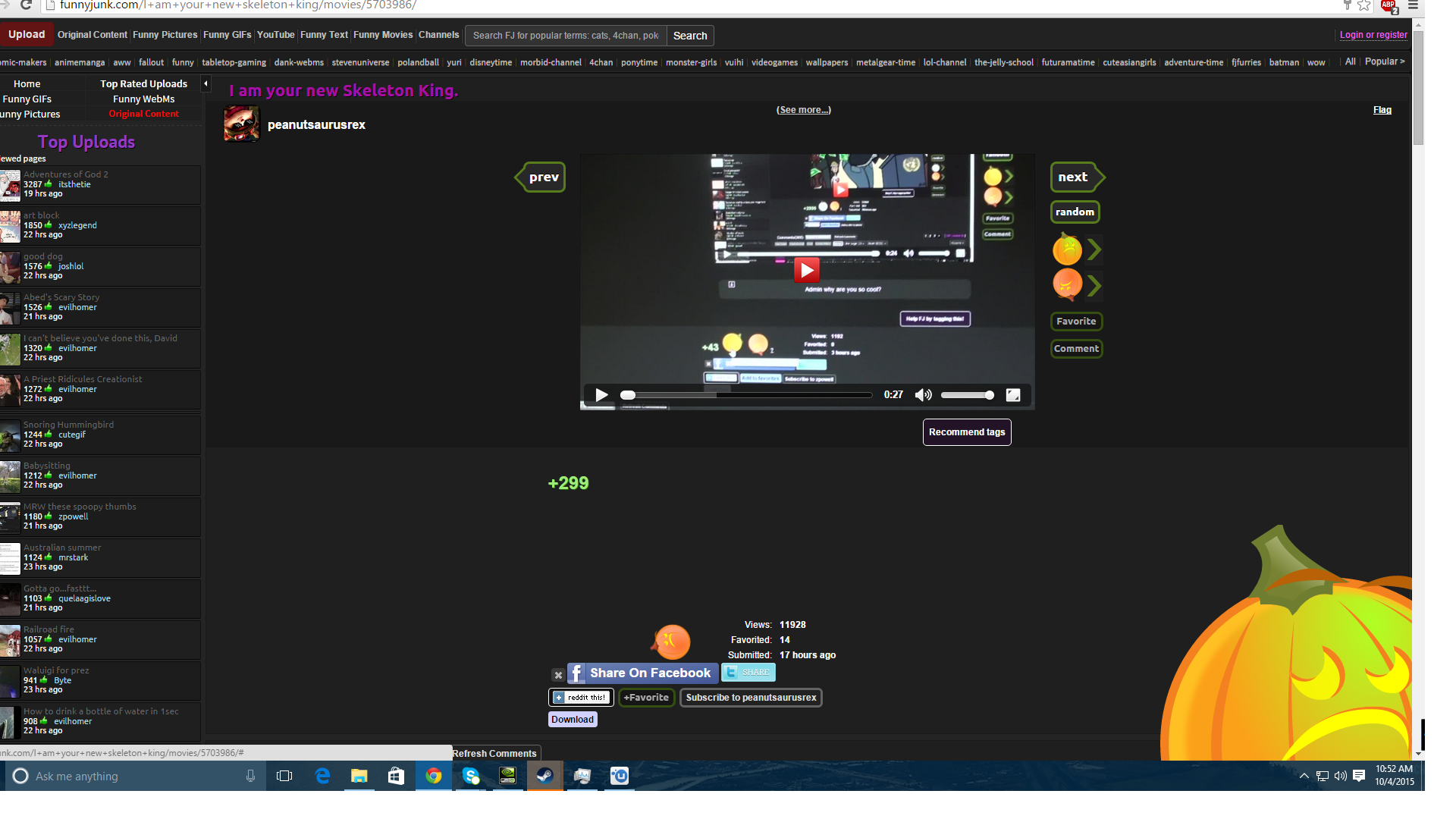
Task: Bookmark the page with the star icon
Action: [x=1364, y=6]
